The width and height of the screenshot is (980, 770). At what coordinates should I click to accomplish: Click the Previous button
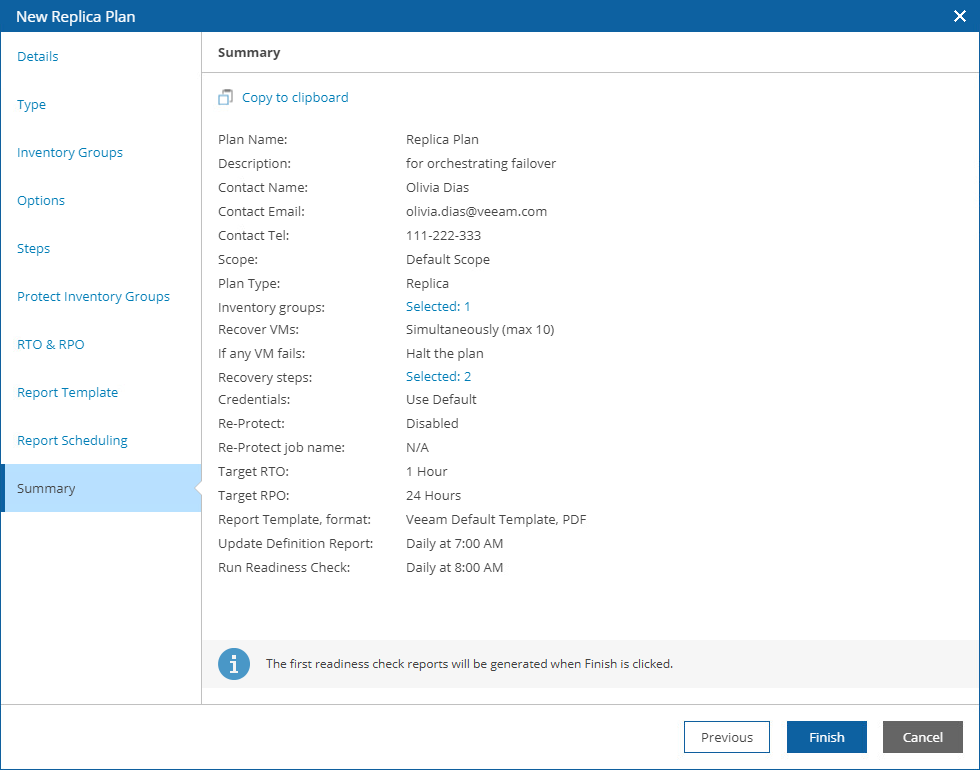727,737
